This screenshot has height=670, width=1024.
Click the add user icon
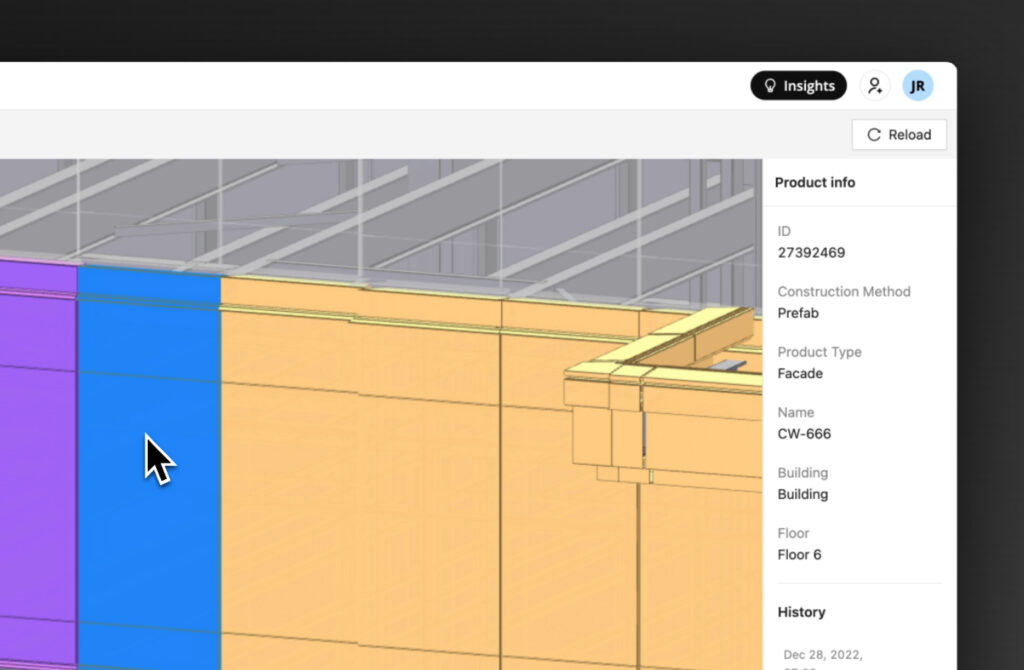[875, 86]
